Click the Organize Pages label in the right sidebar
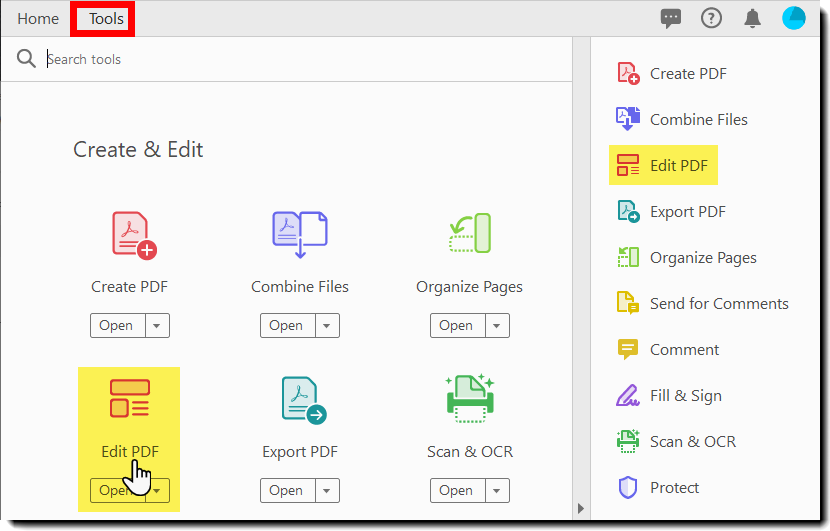The image size is (830, 531). coord(703,258)
